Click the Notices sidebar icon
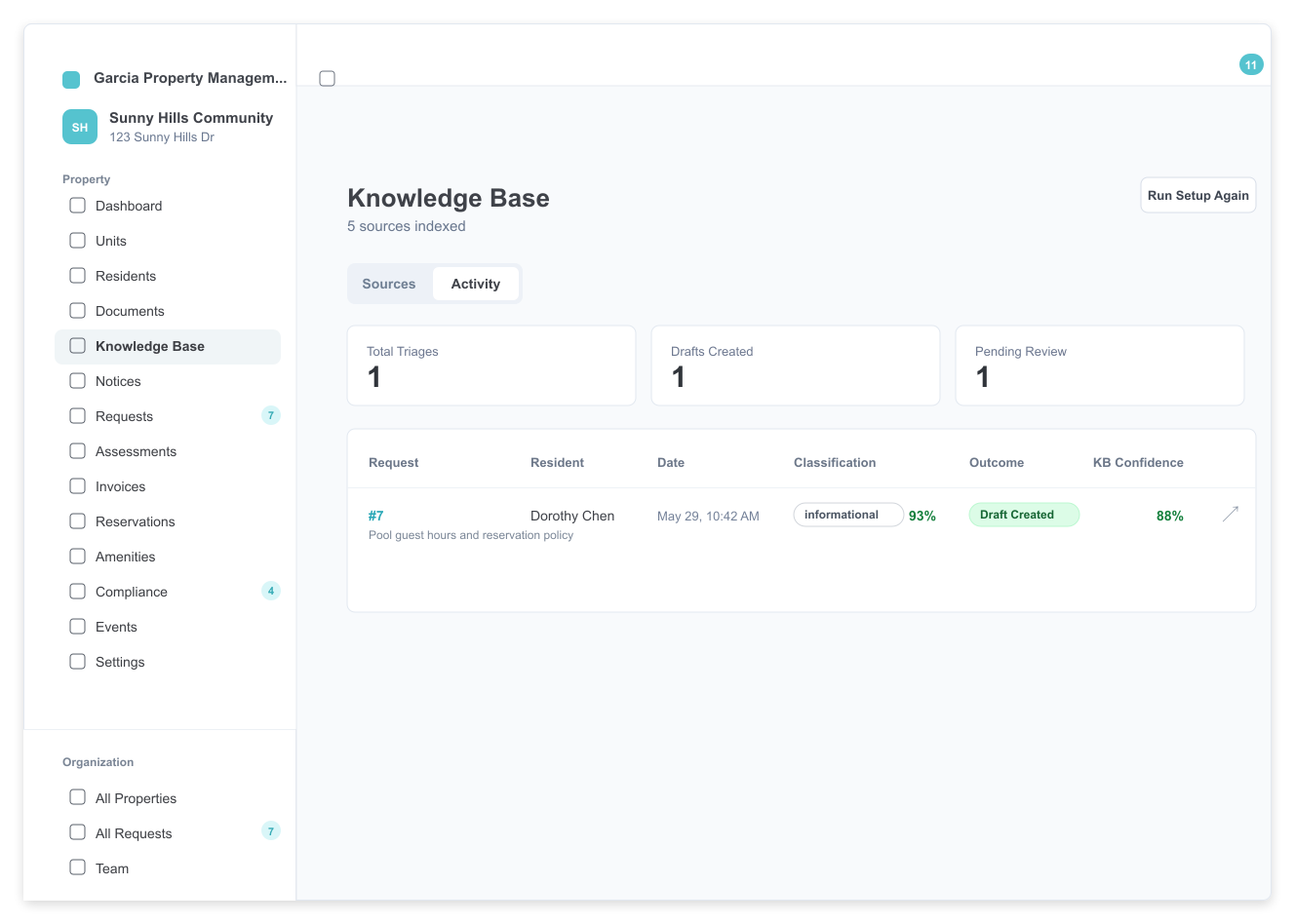 tap(78, 381)
